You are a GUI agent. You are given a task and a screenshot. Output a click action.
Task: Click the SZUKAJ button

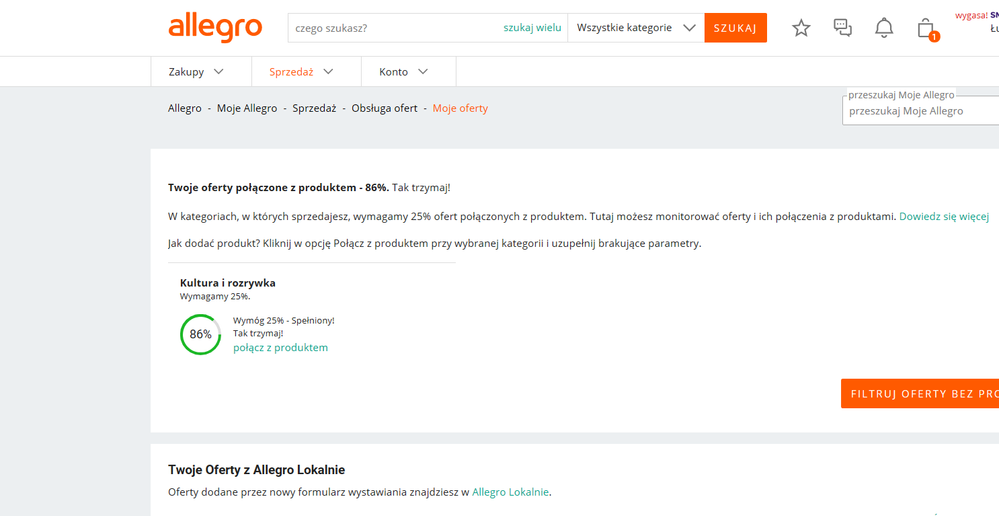735,28
